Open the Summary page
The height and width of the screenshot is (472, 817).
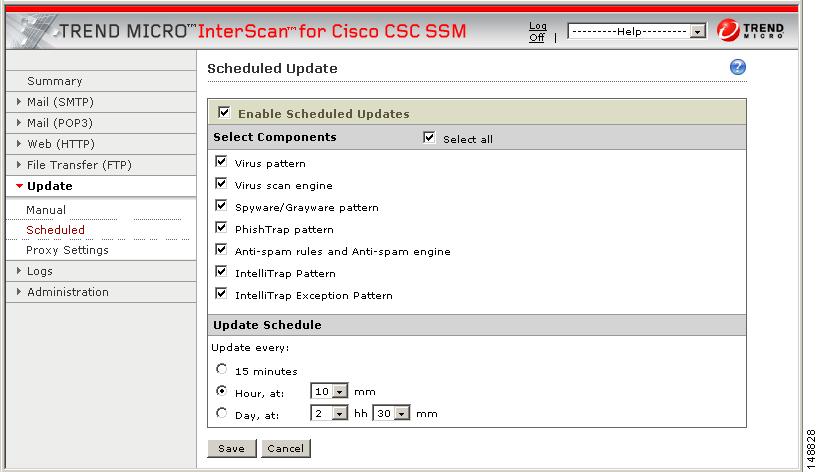coord(55,81)
